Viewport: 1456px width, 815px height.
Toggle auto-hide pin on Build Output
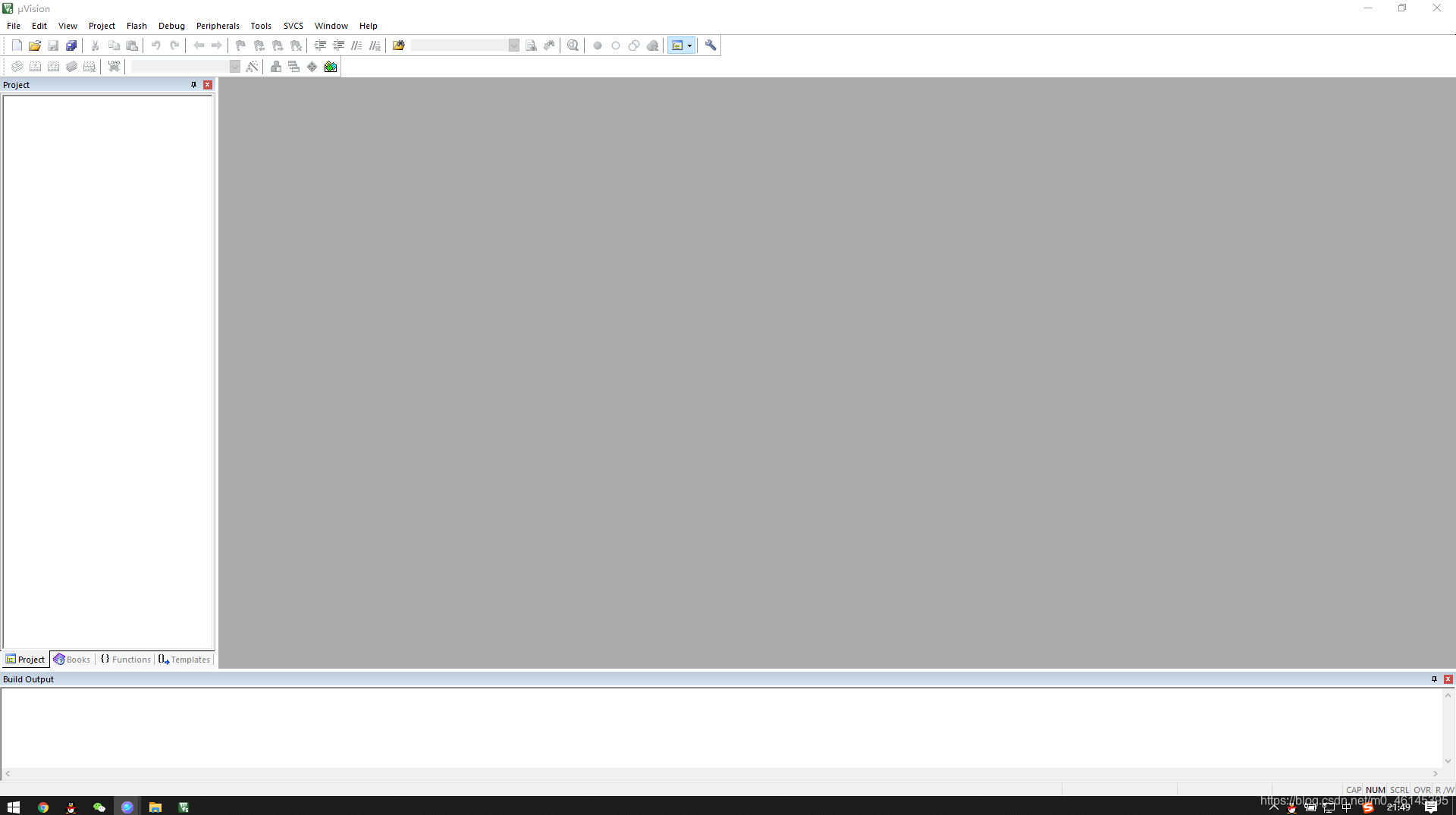click(x=1434, y=679)
